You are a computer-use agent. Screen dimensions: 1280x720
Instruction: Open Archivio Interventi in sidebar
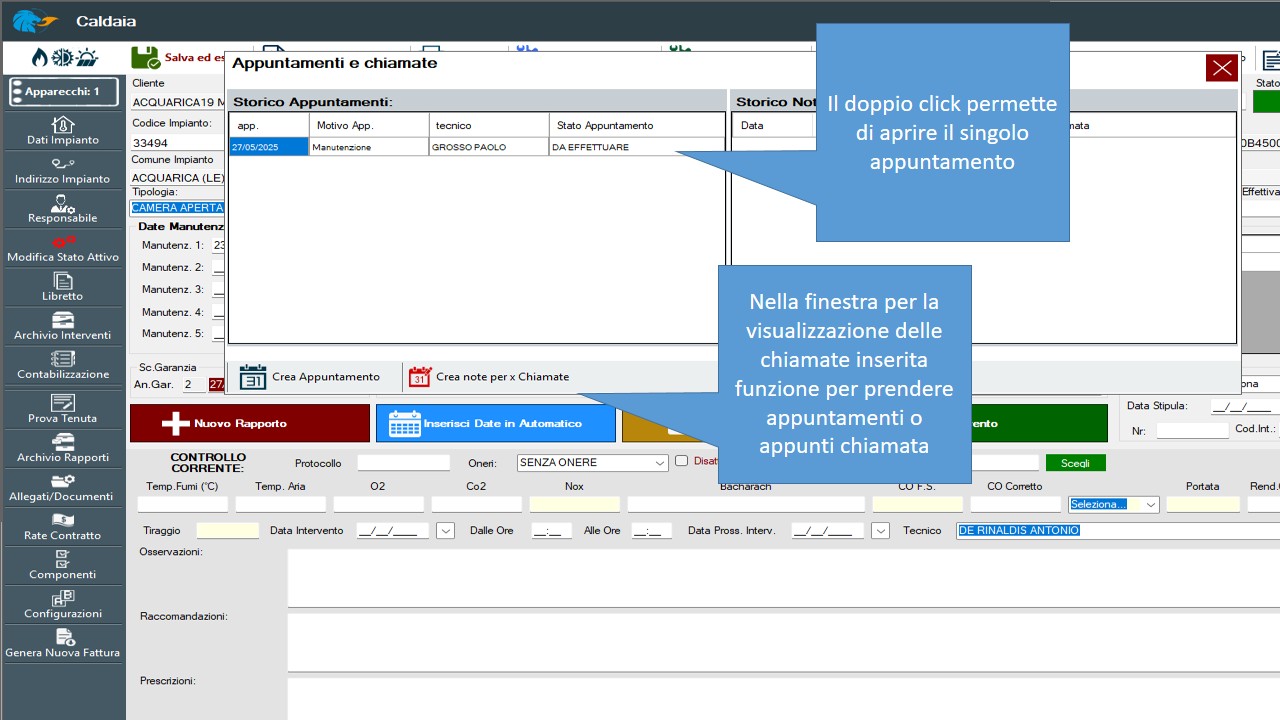tap(63, 326)
